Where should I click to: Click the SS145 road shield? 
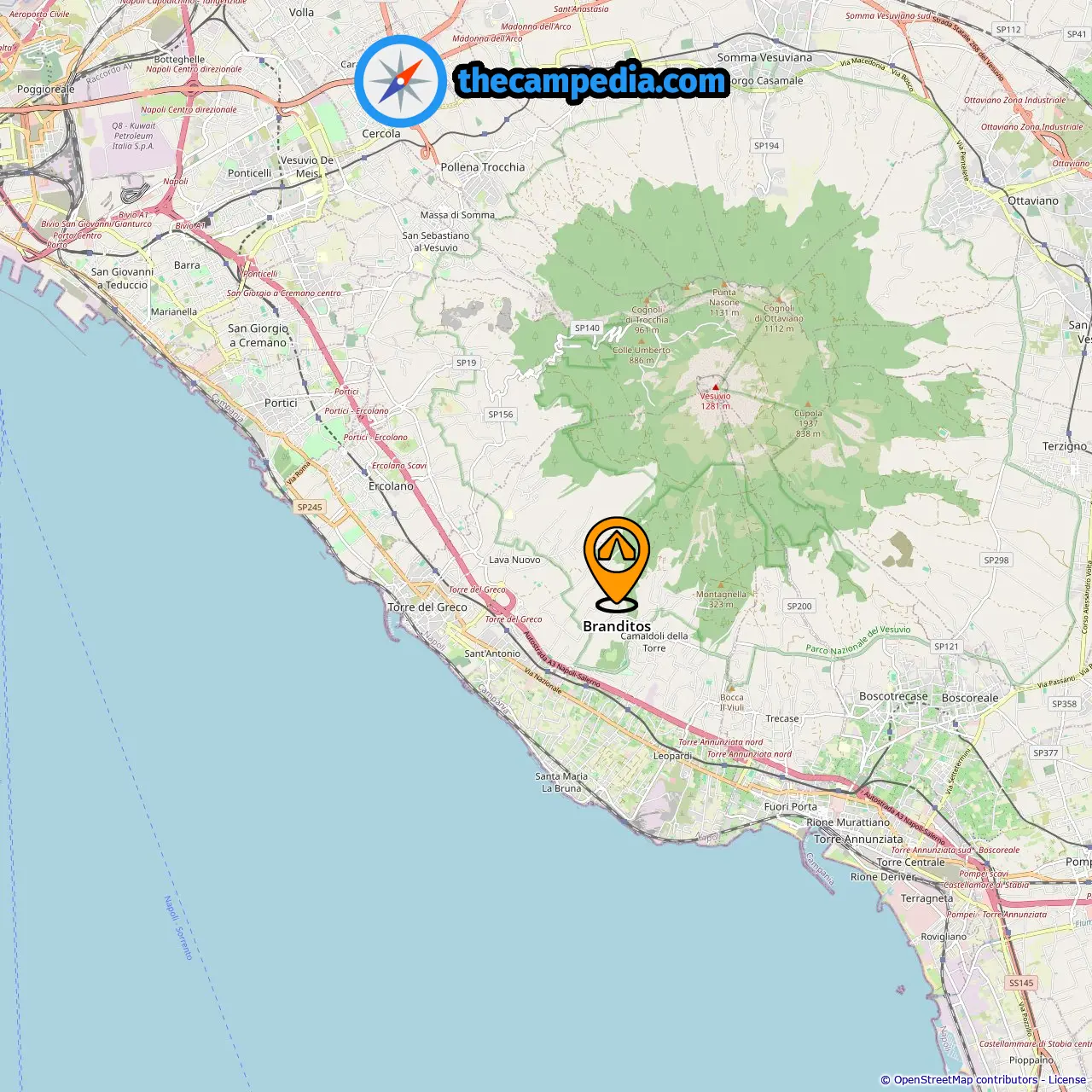pyautogui.click(x=1021, y=983)
